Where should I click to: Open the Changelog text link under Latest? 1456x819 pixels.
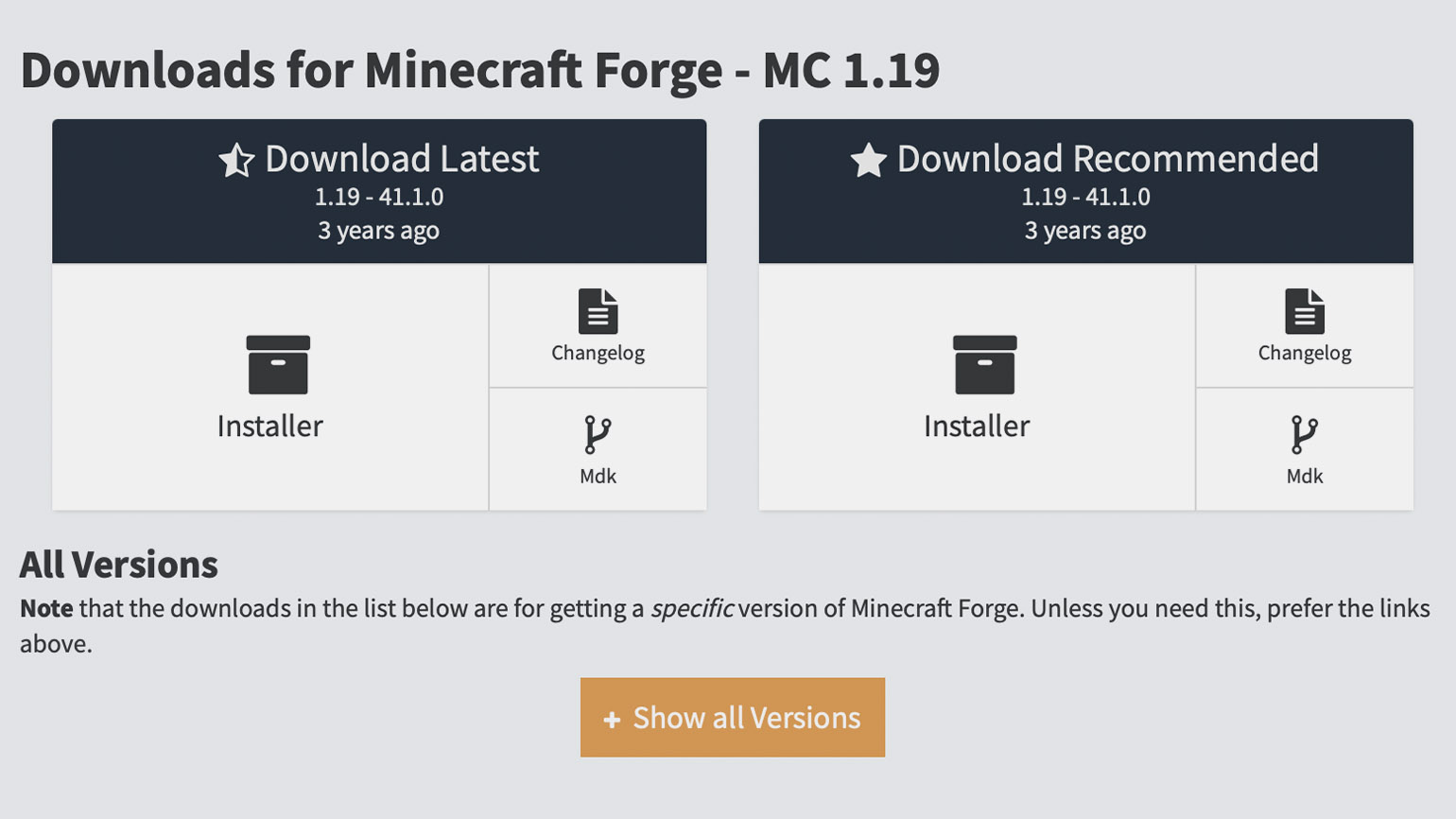(598, 353)
